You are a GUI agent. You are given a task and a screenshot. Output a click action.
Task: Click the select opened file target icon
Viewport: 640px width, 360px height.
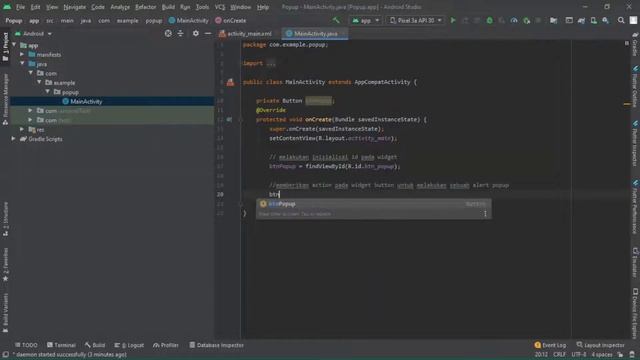tap(168, 33)
